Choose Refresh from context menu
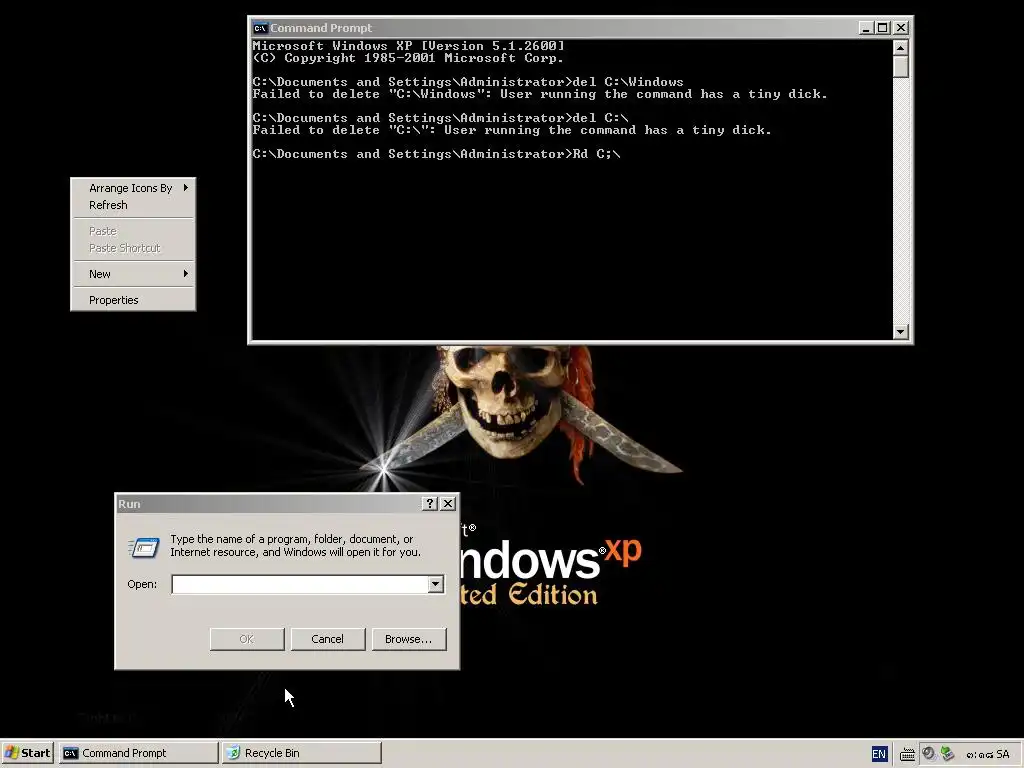This screenshot has height=768, width=1024. pyautogui.click(x=133, y=205)
